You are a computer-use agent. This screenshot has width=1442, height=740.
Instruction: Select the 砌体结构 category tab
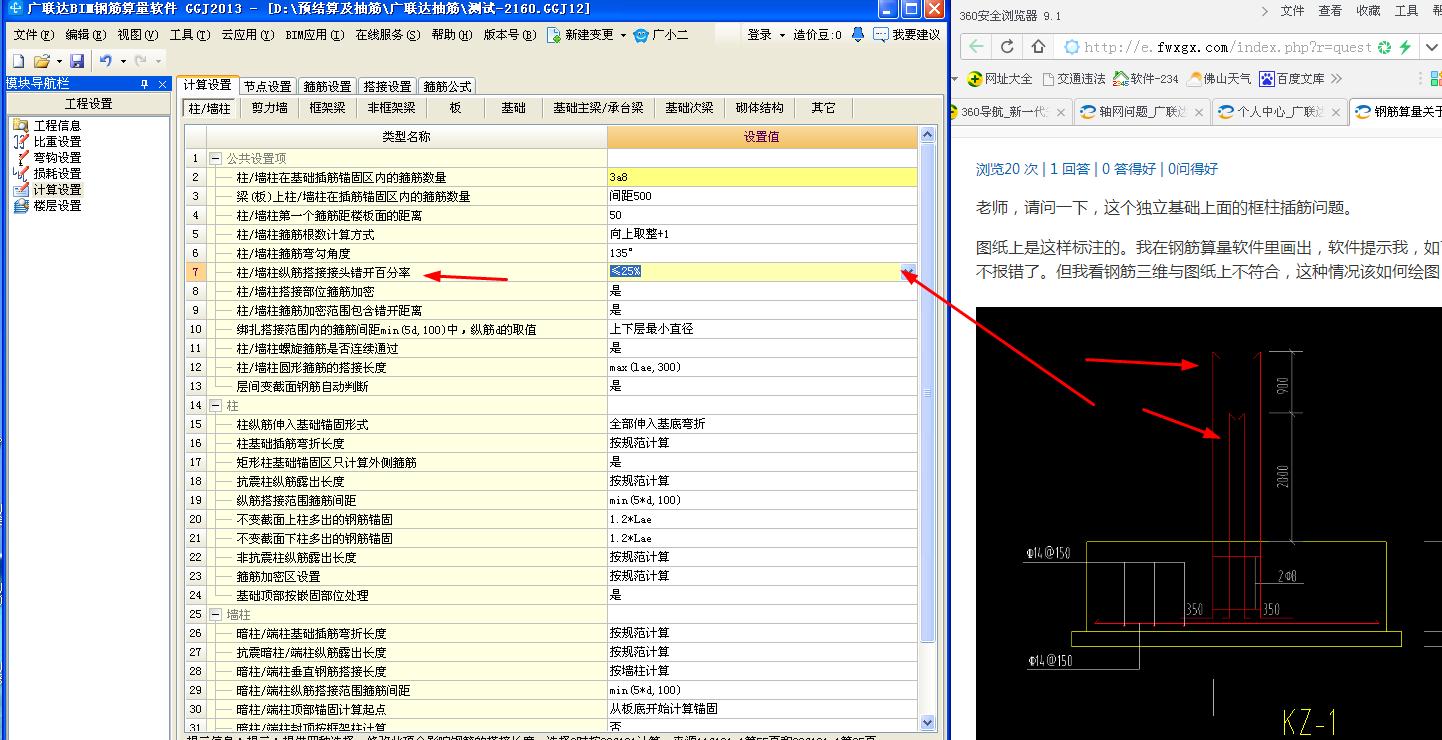click(759, 108)
